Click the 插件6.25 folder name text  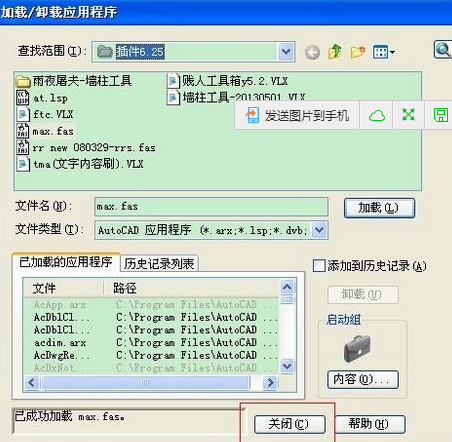pyautogui.click(x=140, y=52)
